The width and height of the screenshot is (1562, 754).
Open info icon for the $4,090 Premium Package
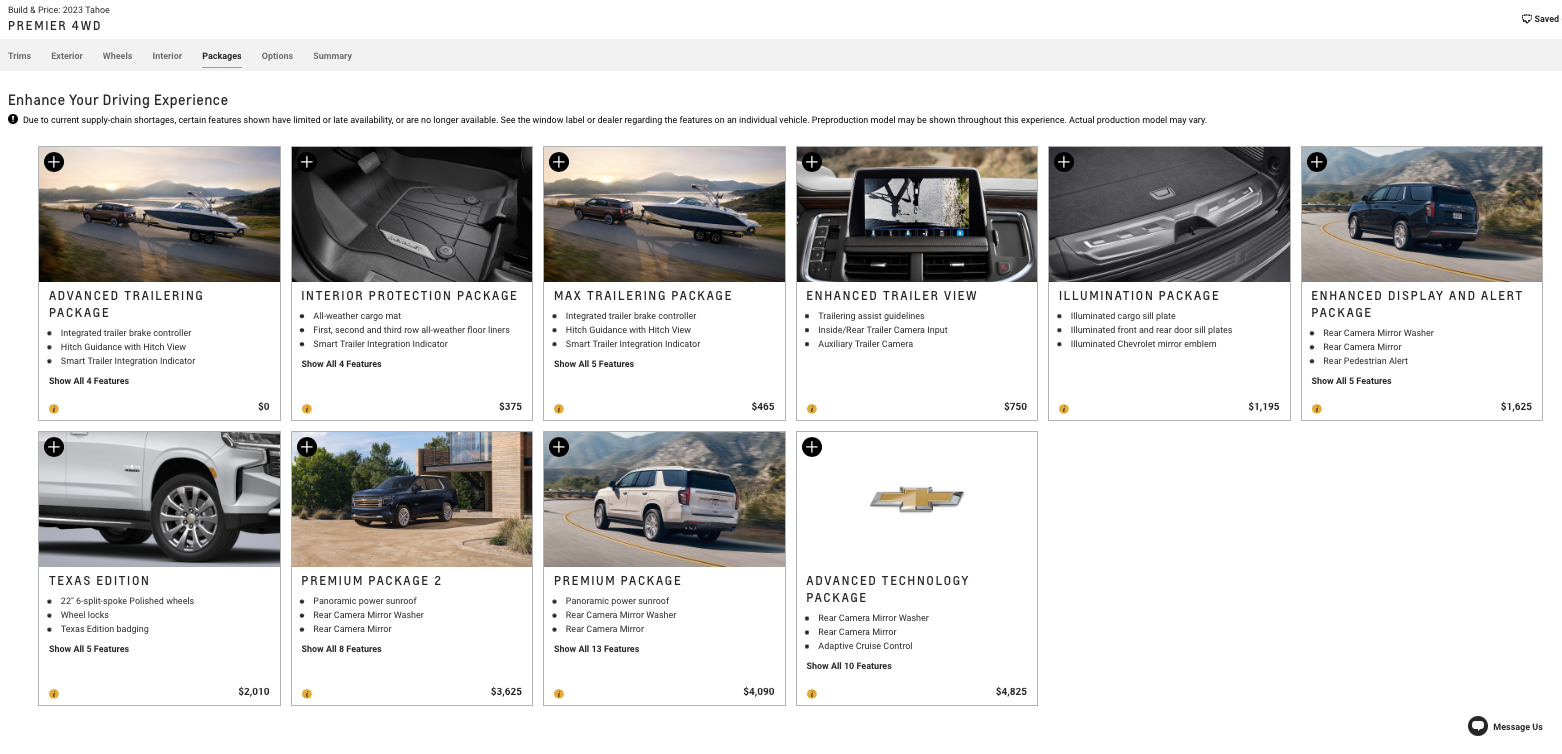tap(559, 694)
